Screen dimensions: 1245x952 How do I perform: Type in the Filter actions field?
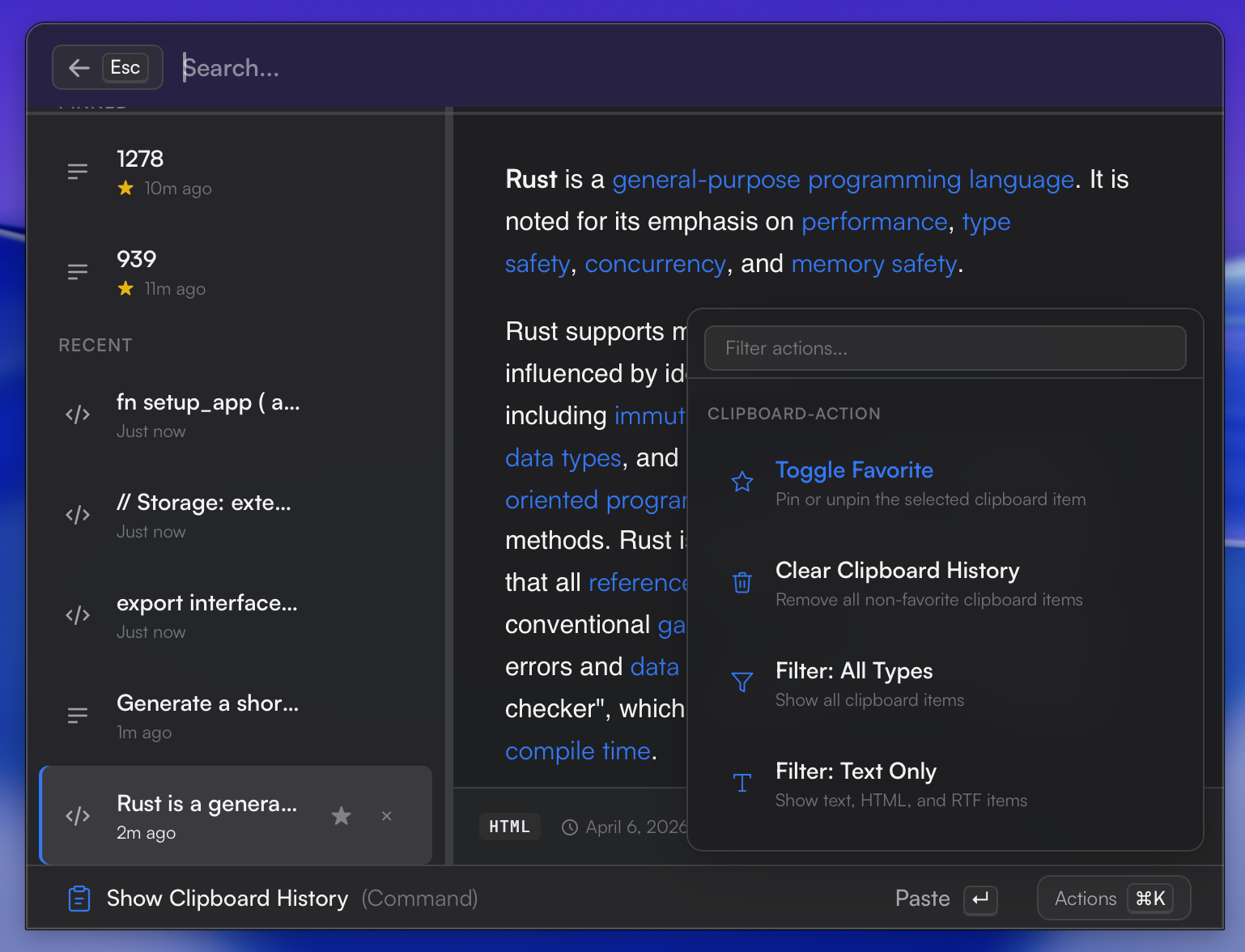coord(944,348)
